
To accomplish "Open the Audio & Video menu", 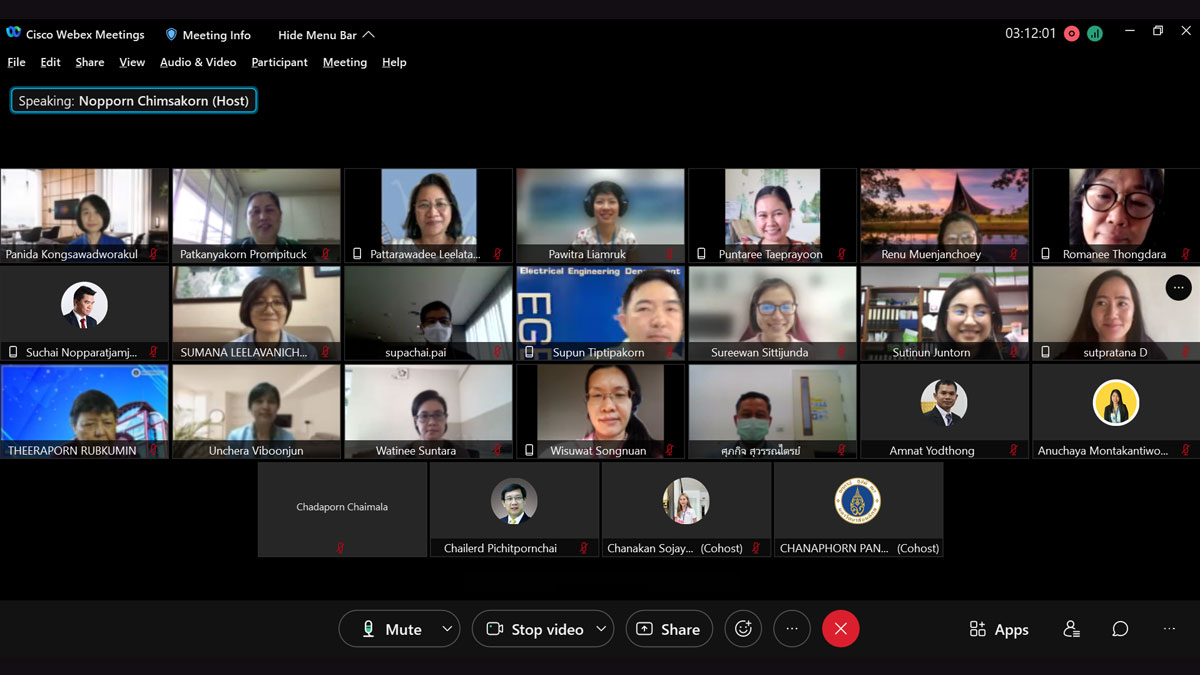I will point(198,62).
